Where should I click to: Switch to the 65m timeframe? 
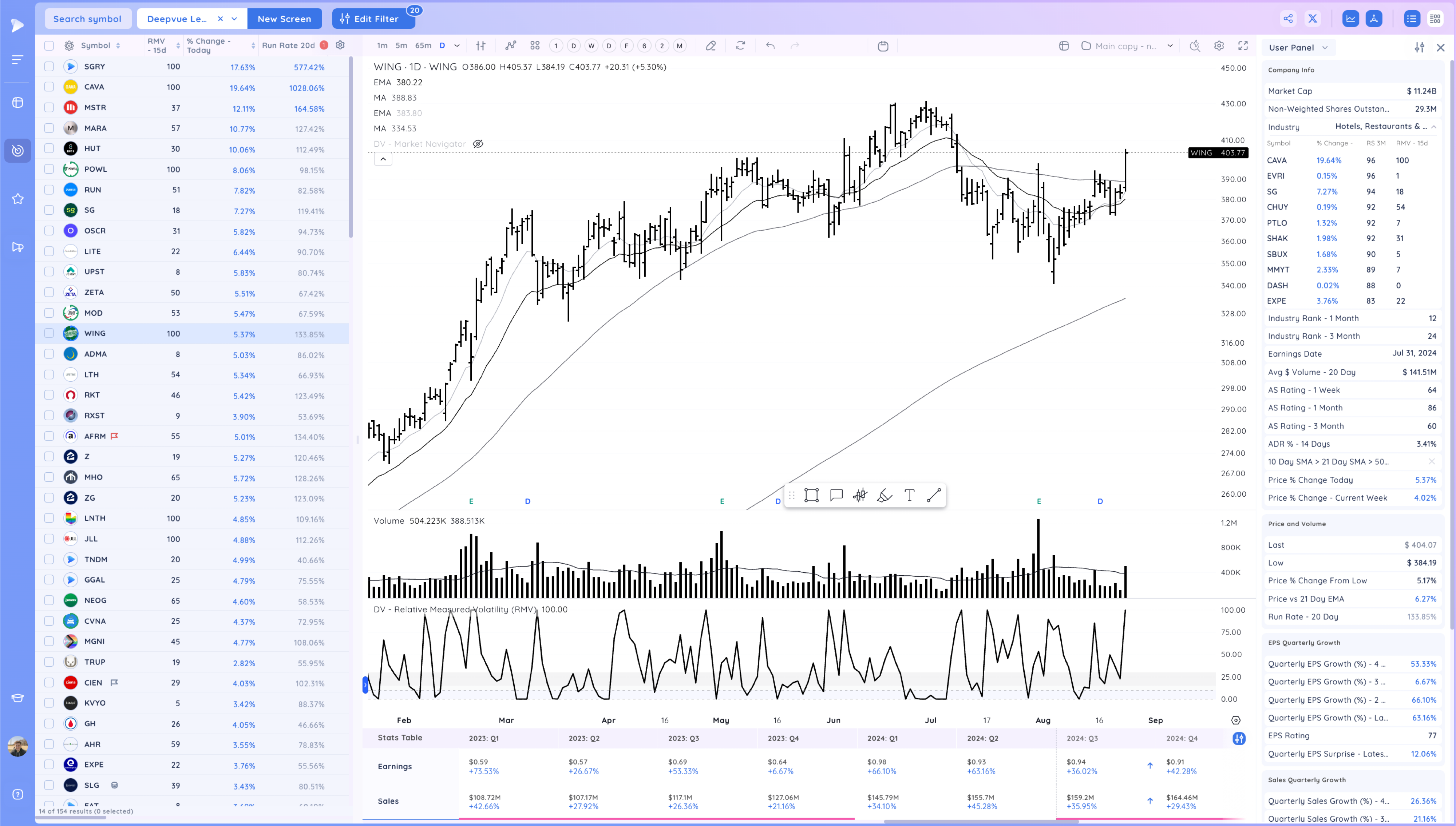pos(423,46)
